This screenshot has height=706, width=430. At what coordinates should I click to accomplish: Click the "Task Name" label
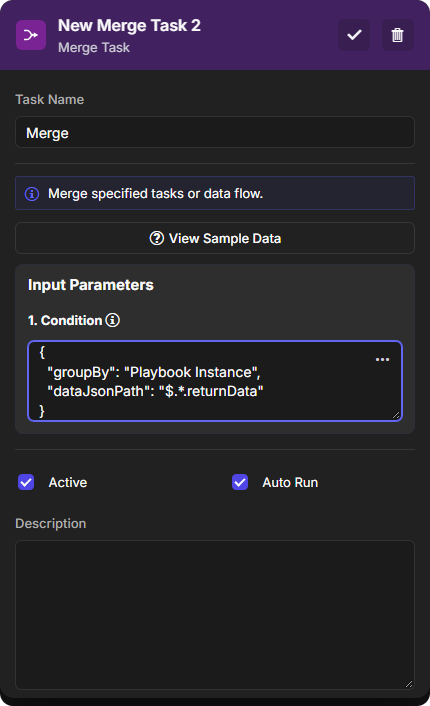[x=50, y=100]
